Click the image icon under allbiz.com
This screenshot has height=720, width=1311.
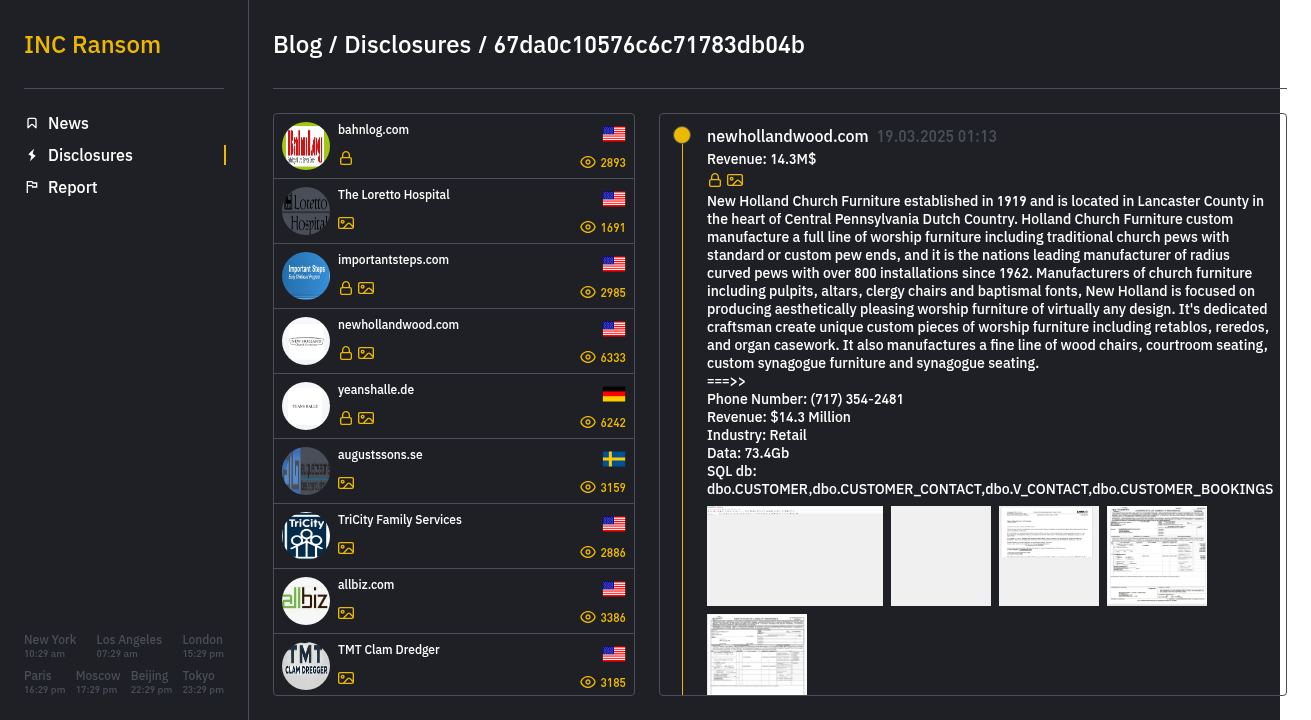[346, 613]
